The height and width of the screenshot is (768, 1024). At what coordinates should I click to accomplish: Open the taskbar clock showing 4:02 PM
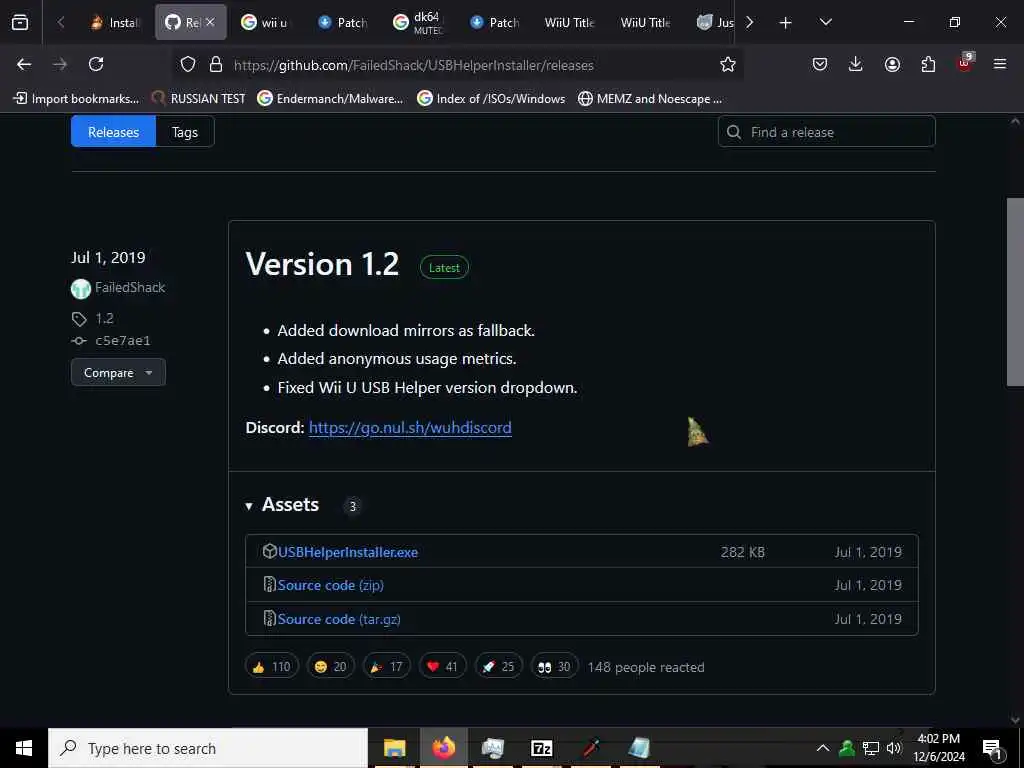point(938,748)
